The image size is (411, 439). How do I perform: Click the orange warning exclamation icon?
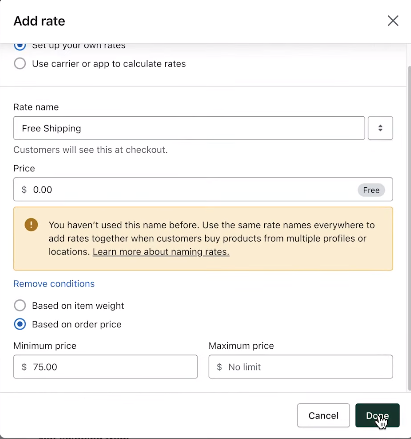[31, 224]
